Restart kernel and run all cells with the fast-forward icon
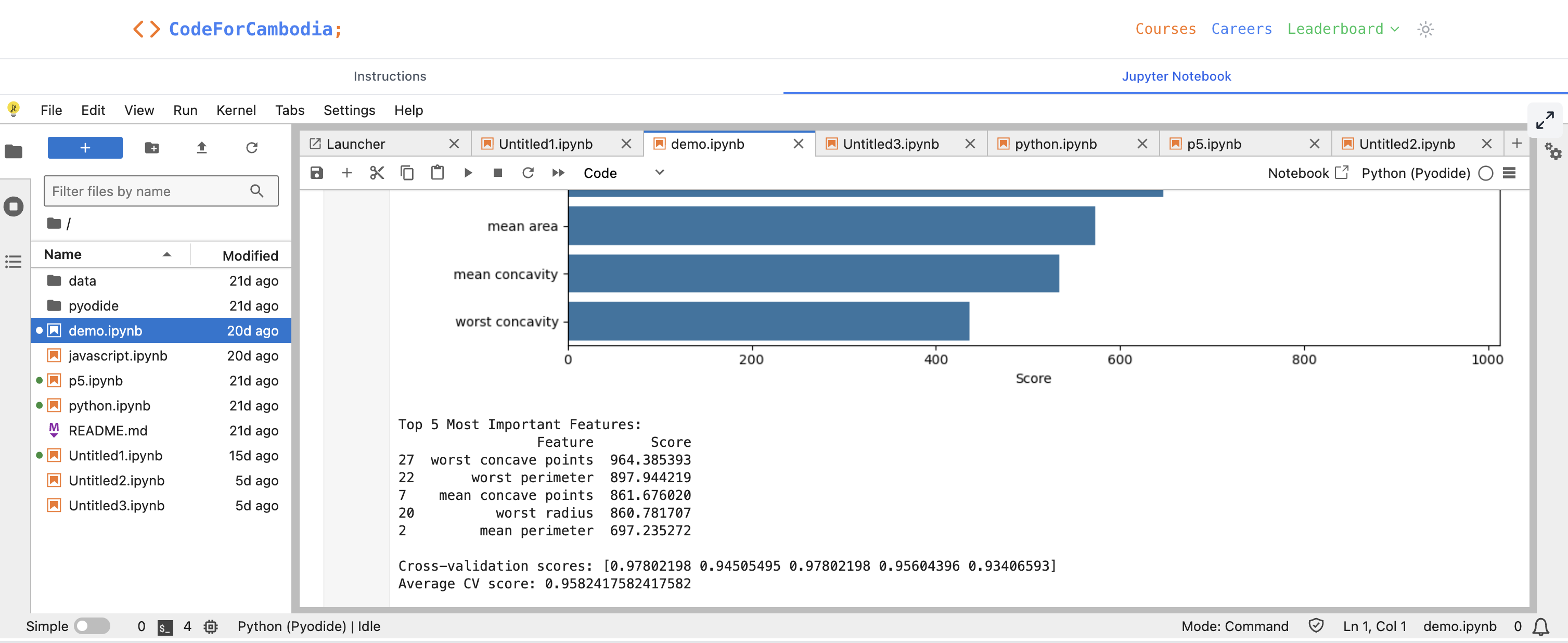Viewport: 1568px width, 643px height. tap(558, 173)
